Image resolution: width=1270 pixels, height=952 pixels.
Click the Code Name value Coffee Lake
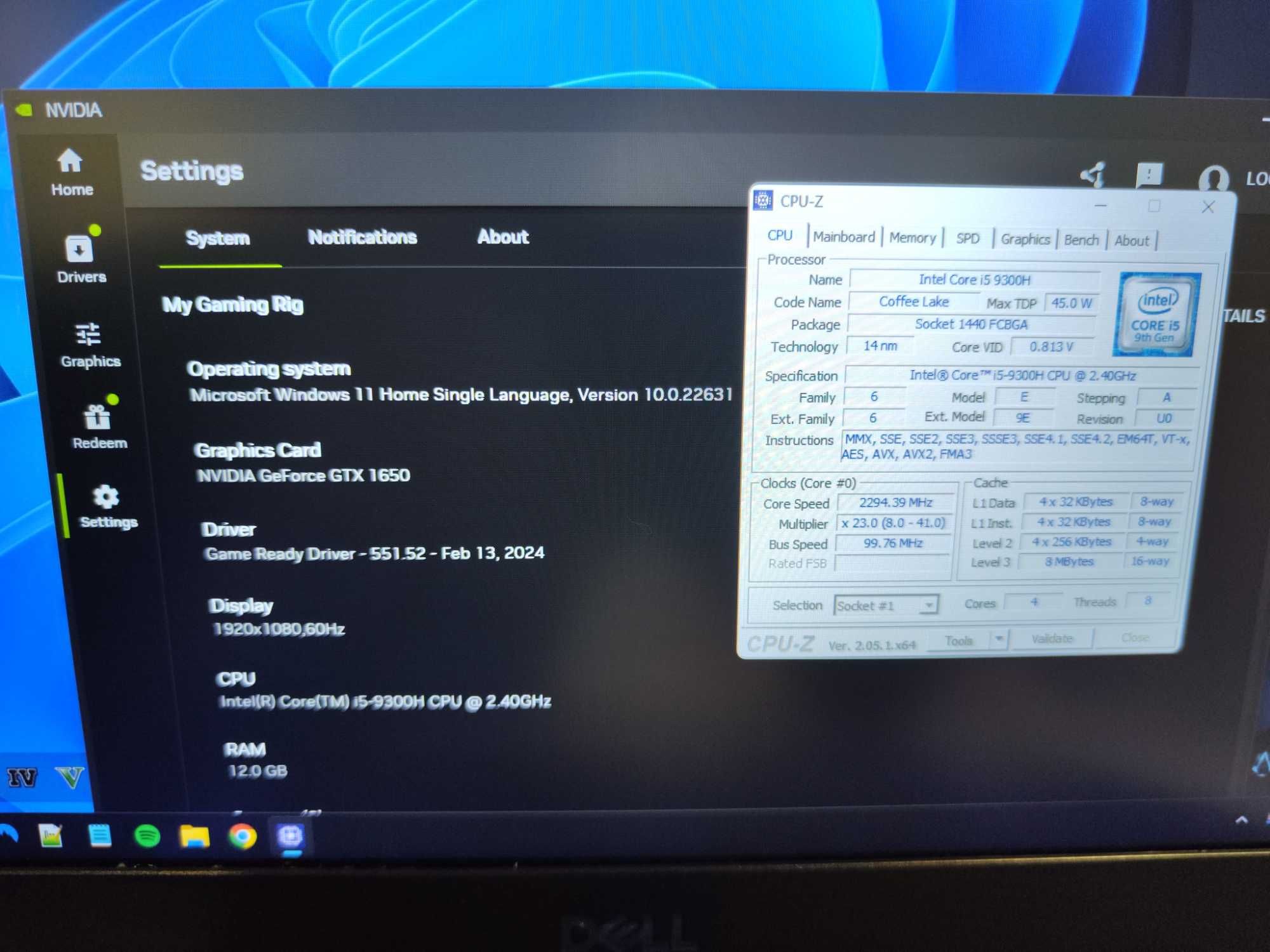[x=914, y=302]
